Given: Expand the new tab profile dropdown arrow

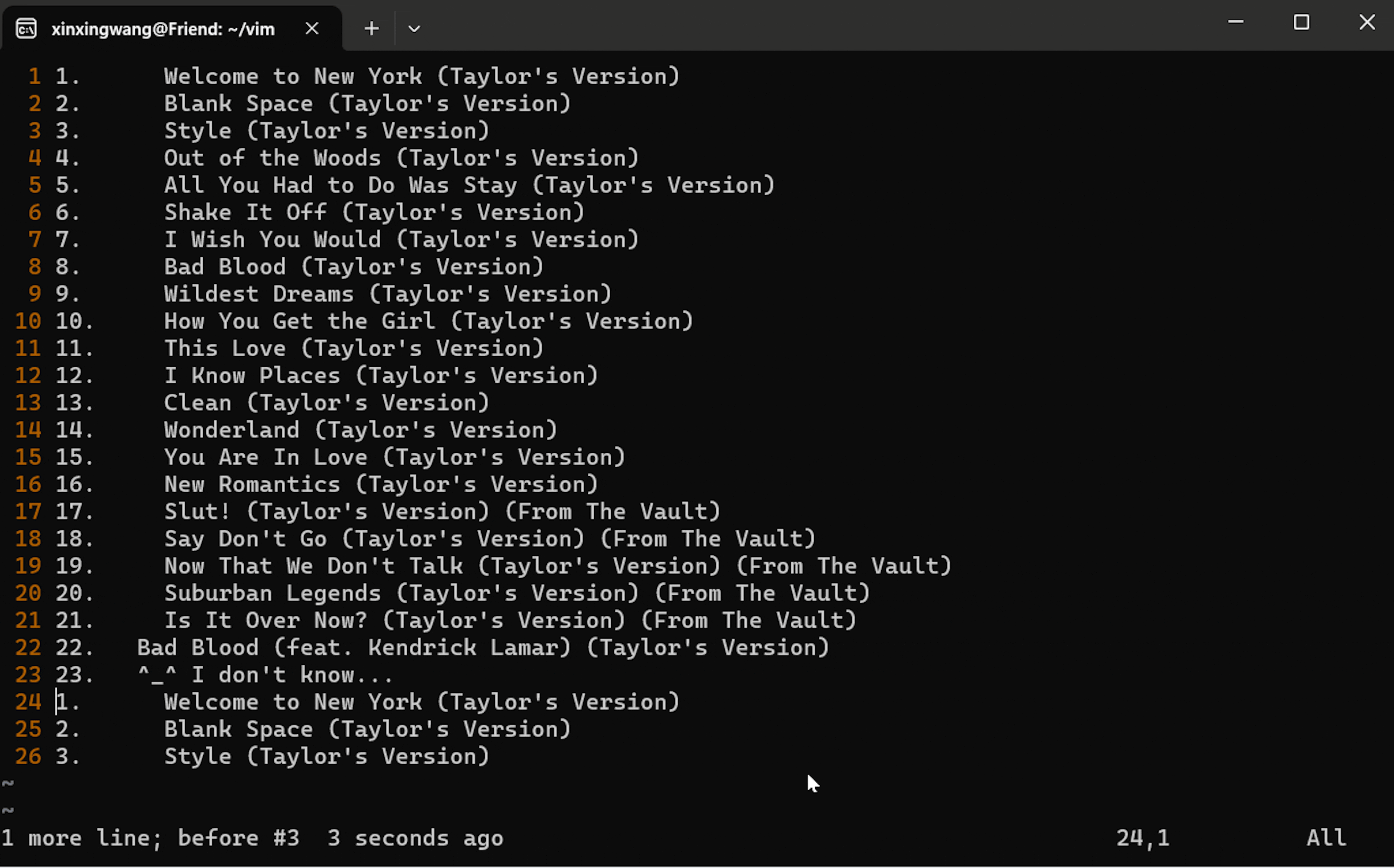Looking at the screenshot, I should coord(414,28).
